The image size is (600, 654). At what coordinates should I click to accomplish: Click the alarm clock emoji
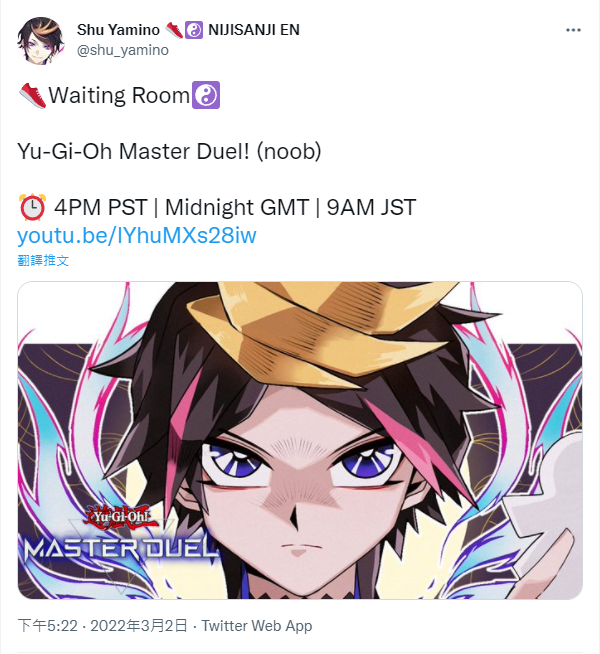32,207
